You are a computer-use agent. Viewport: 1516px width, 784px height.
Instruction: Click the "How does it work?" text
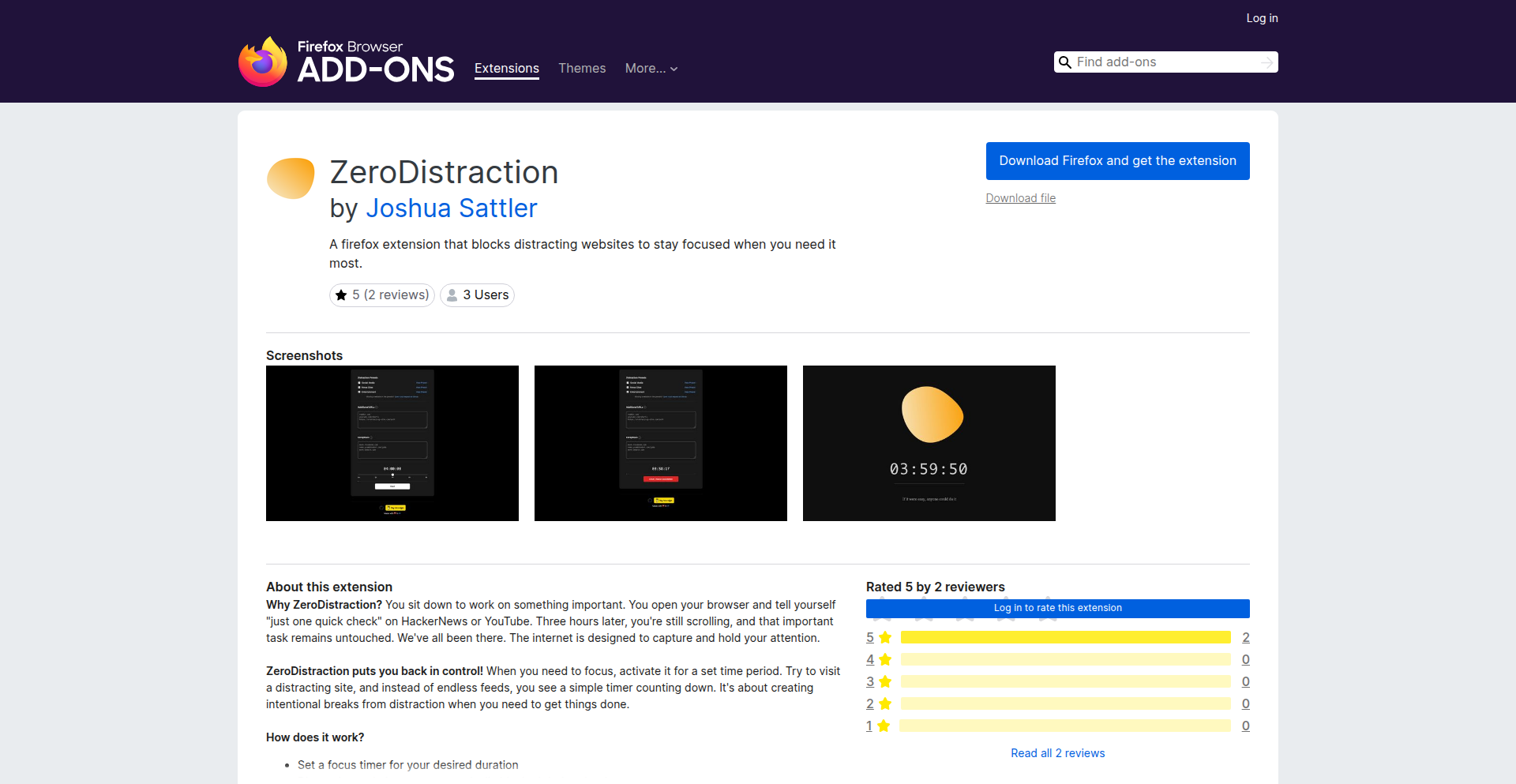pos(315,737)
